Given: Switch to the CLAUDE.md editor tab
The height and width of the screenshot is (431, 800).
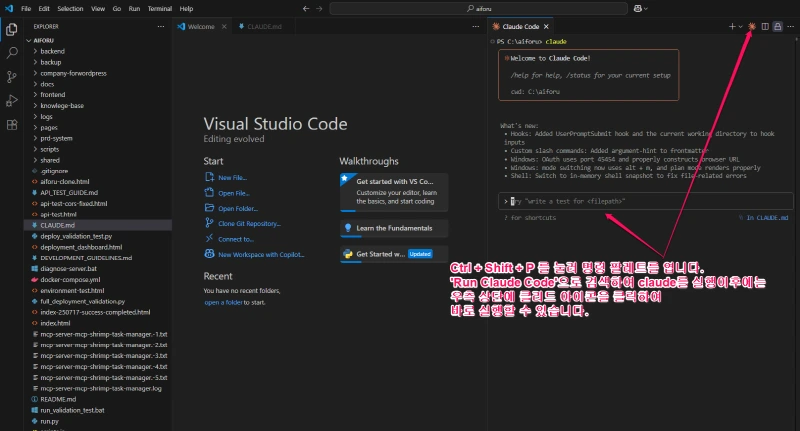Looking at the screenshot, I should click(264, 27).
